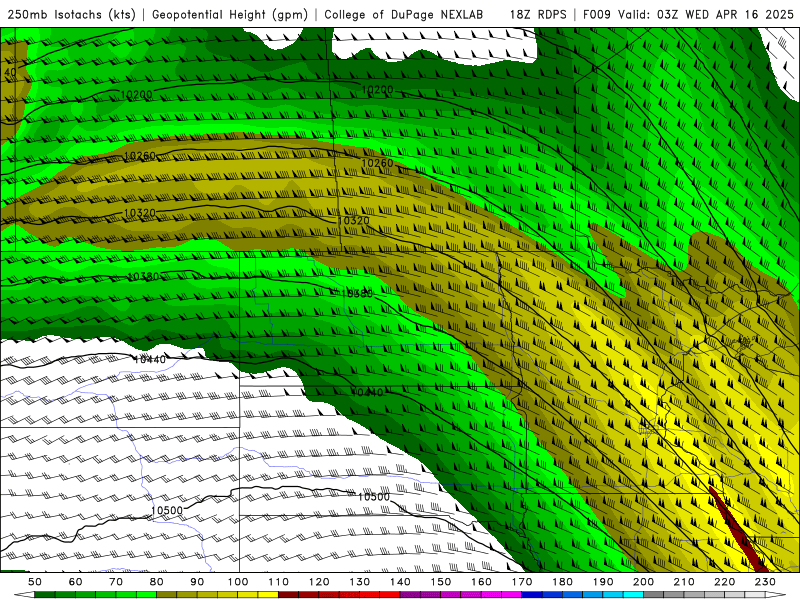800x600 pixels.
Task: Select the 110 legend value
Action: click(279, 582)
